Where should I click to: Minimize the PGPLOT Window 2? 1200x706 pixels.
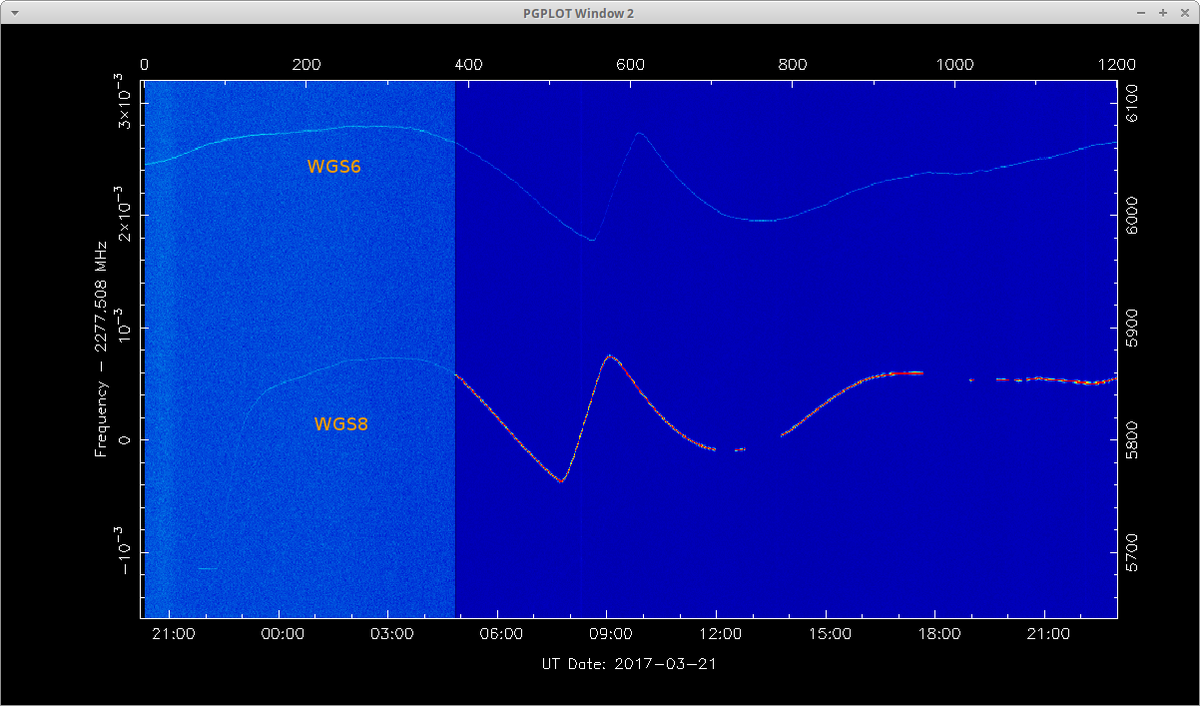point(1143,13)
